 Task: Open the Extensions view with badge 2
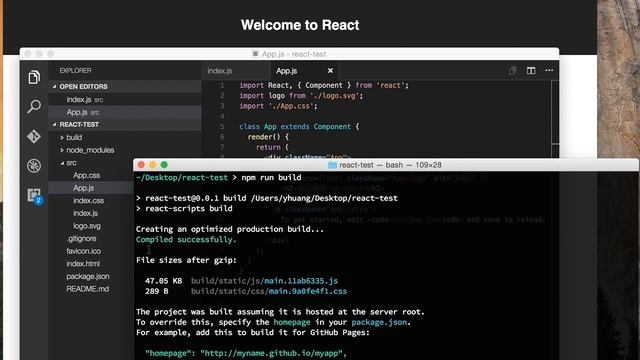[x=34, y=195]
